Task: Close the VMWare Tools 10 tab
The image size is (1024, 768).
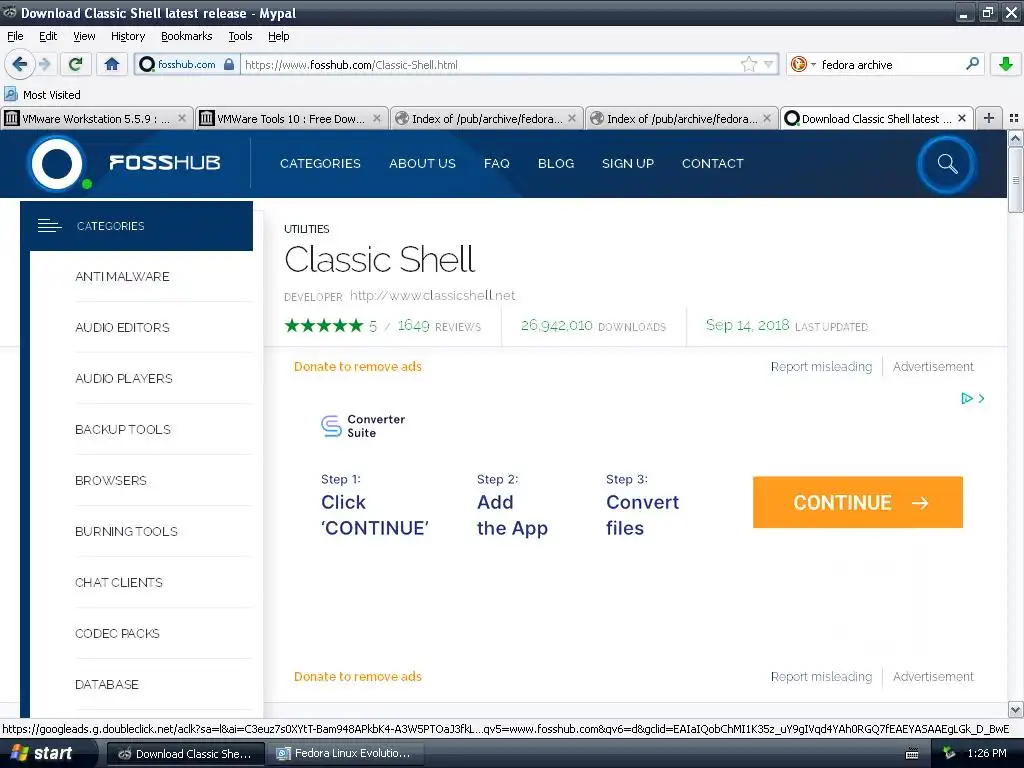Action: pos(377,118)
